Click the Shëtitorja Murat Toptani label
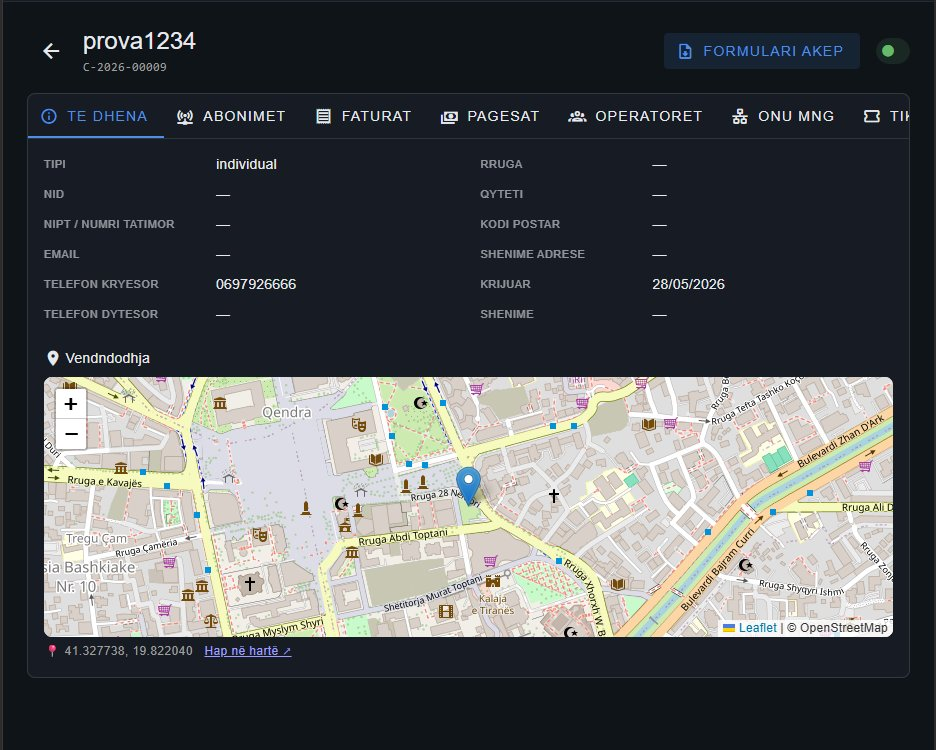 coord(433,593)
